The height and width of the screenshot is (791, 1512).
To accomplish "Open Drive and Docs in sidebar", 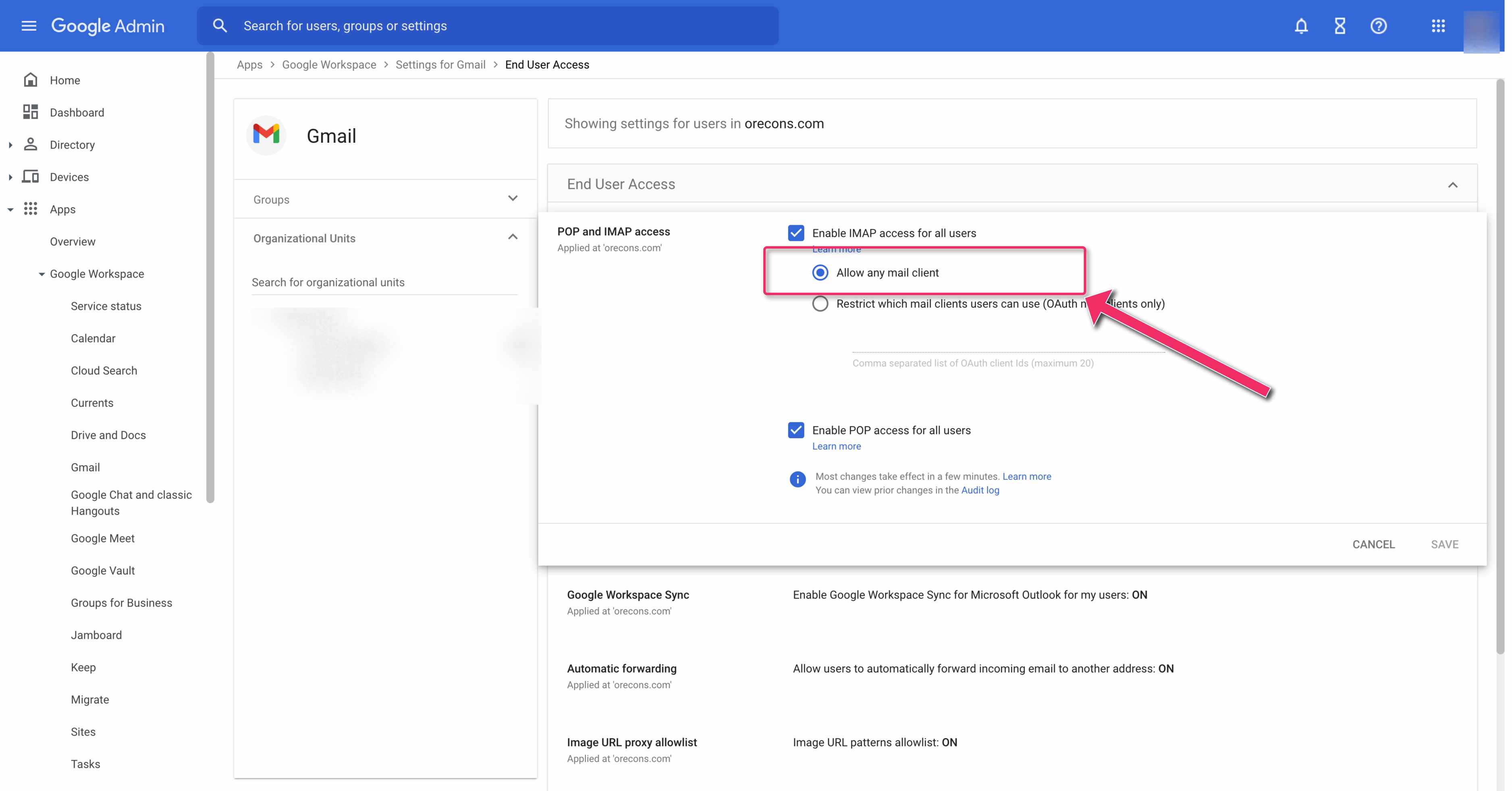I will [108, 435].
